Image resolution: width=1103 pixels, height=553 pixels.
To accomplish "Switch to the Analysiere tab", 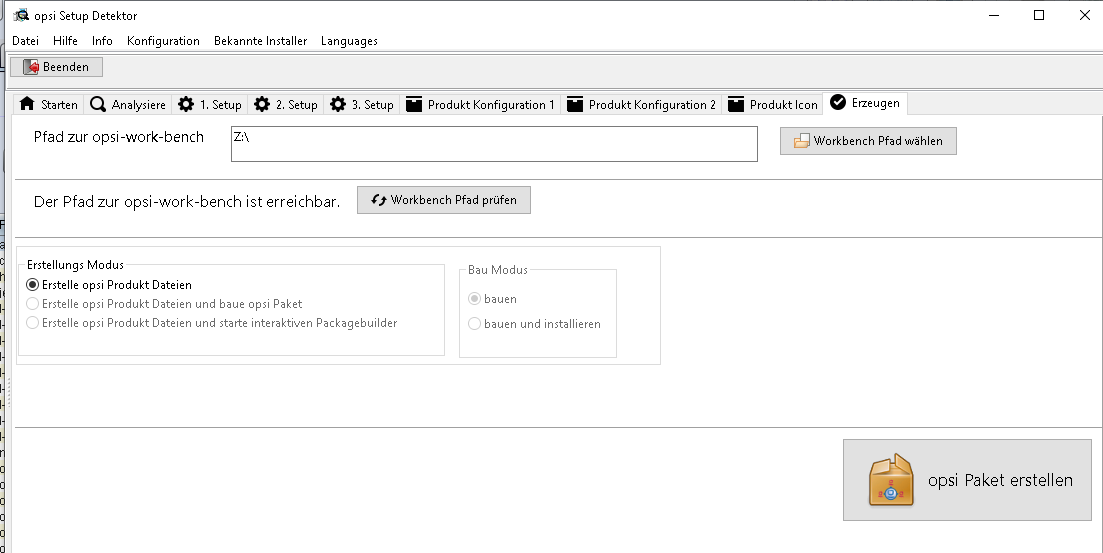I will 127,104.
